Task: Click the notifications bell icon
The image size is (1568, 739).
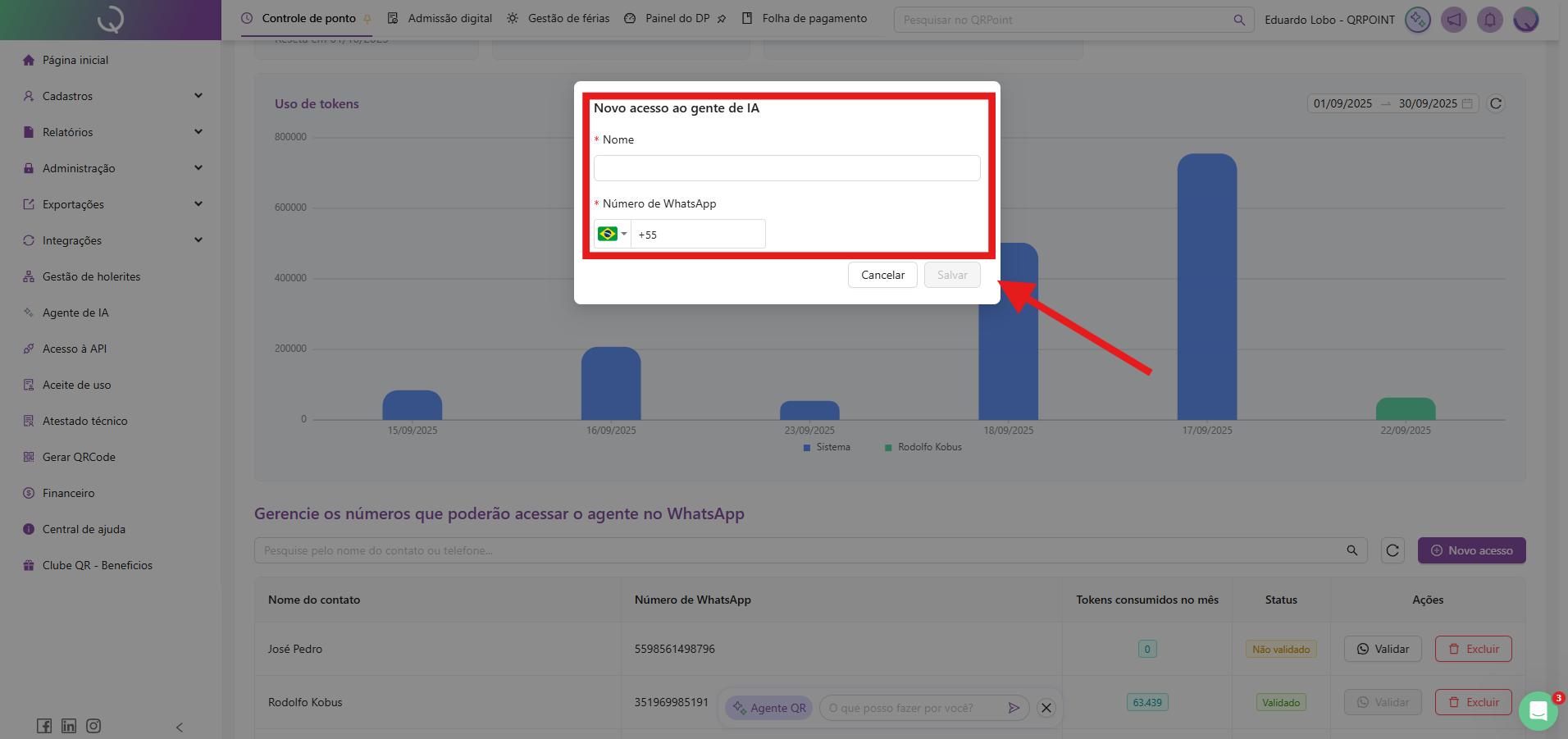Action: [1489, 20]
